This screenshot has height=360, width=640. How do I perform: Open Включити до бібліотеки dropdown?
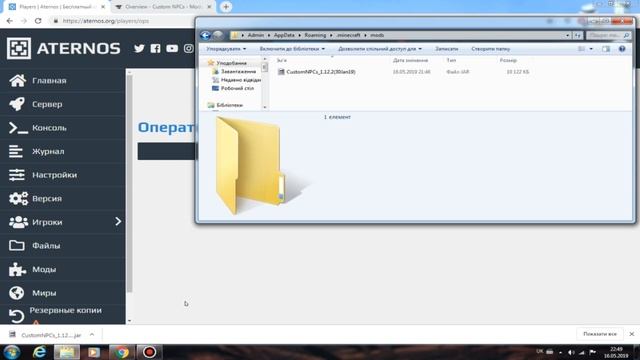292,49
